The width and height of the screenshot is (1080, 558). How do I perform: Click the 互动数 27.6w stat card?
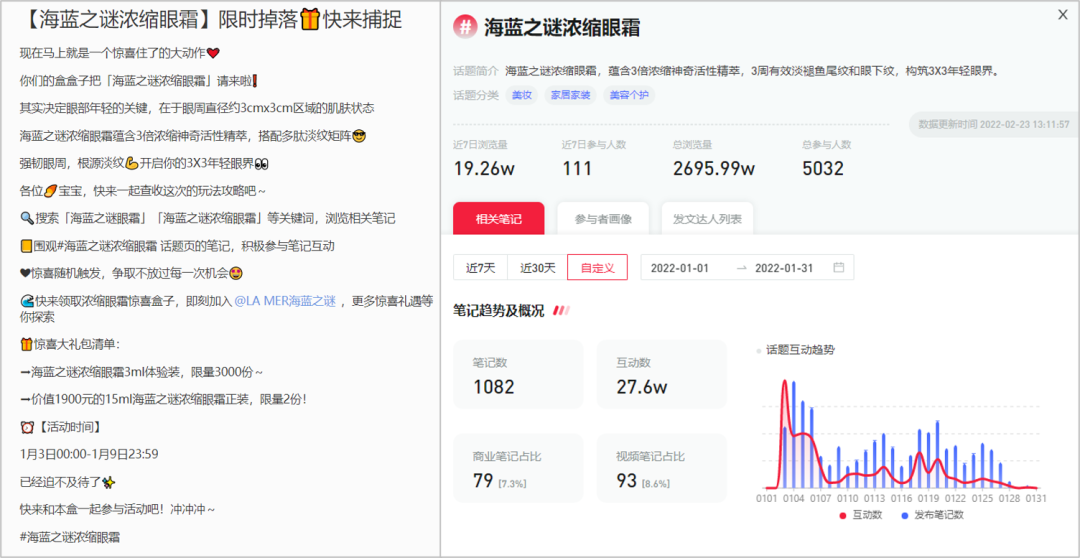coord(662,375)
